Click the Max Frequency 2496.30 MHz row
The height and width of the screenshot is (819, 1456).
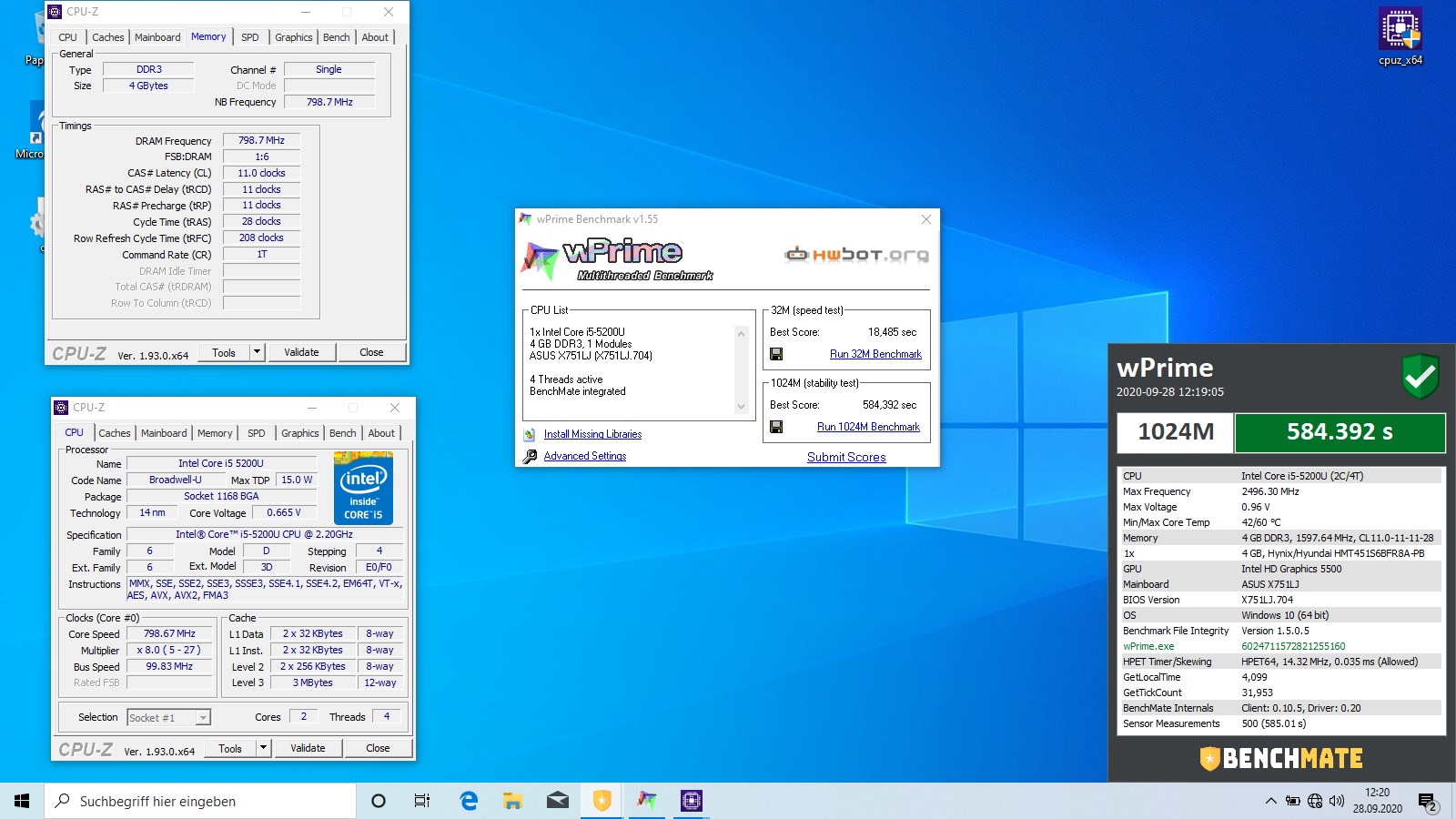1280,491
